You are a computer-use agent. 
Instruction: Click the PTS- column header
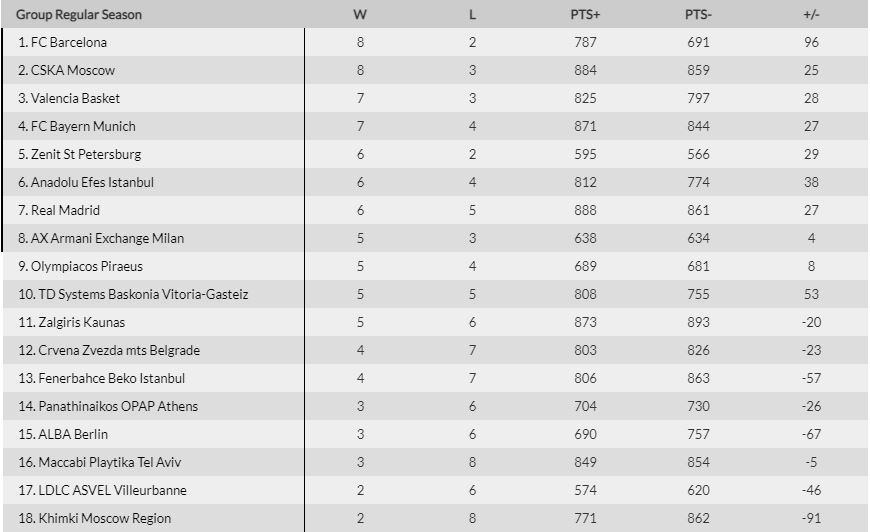click(698, 14)
